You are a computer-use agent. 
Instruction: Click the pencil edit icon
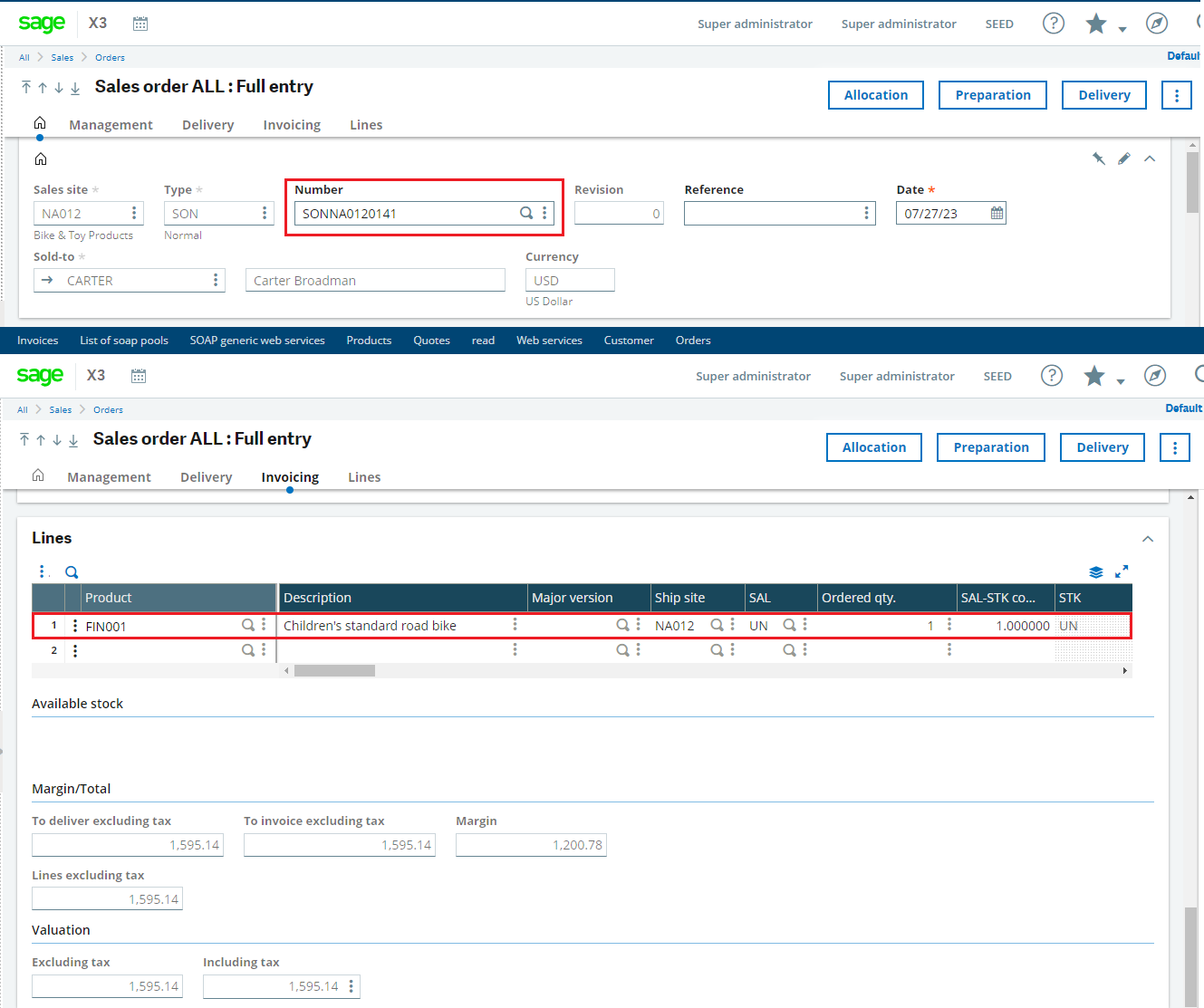[1123, 158]
